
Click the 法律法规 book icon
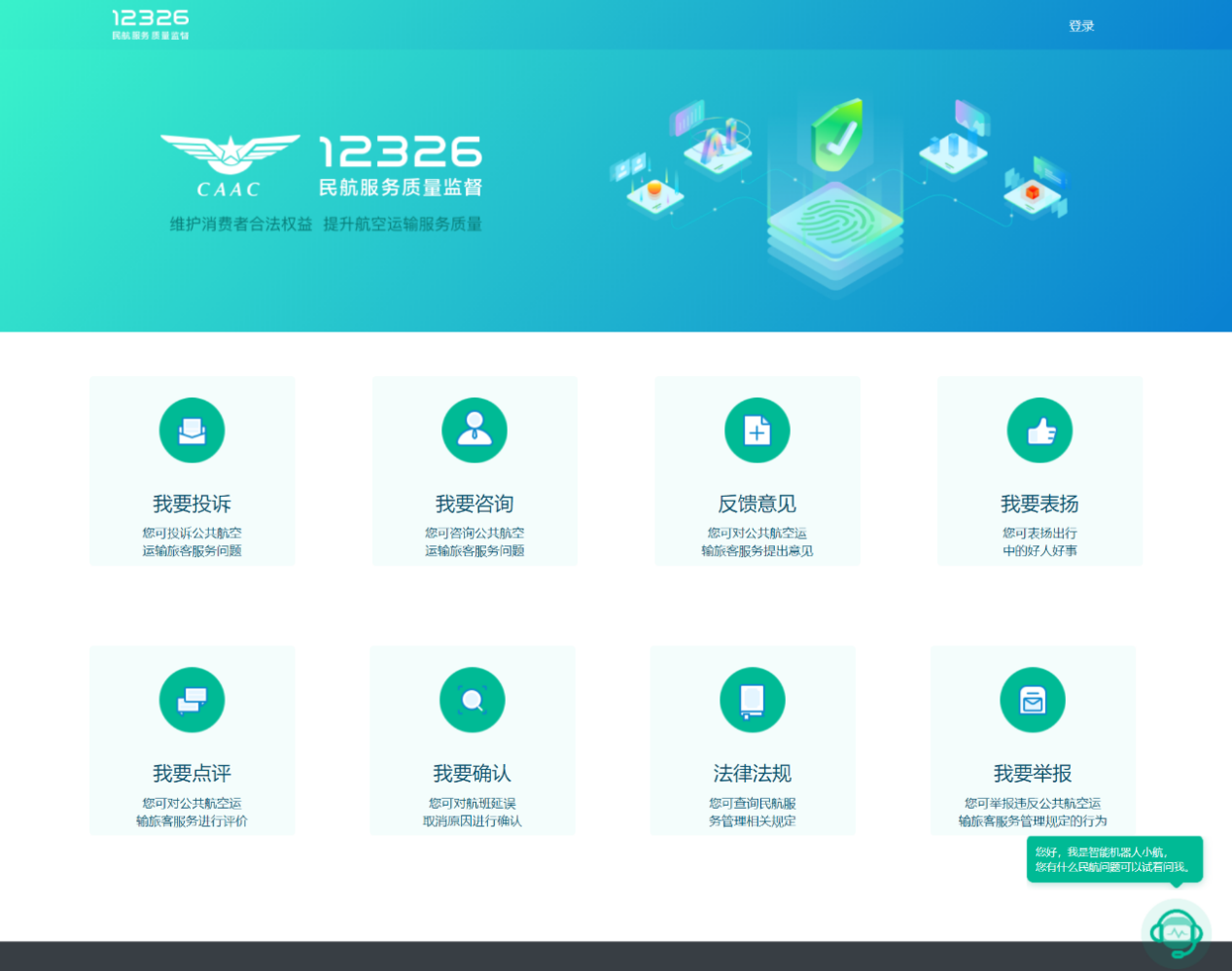click(x=752, y=700)
